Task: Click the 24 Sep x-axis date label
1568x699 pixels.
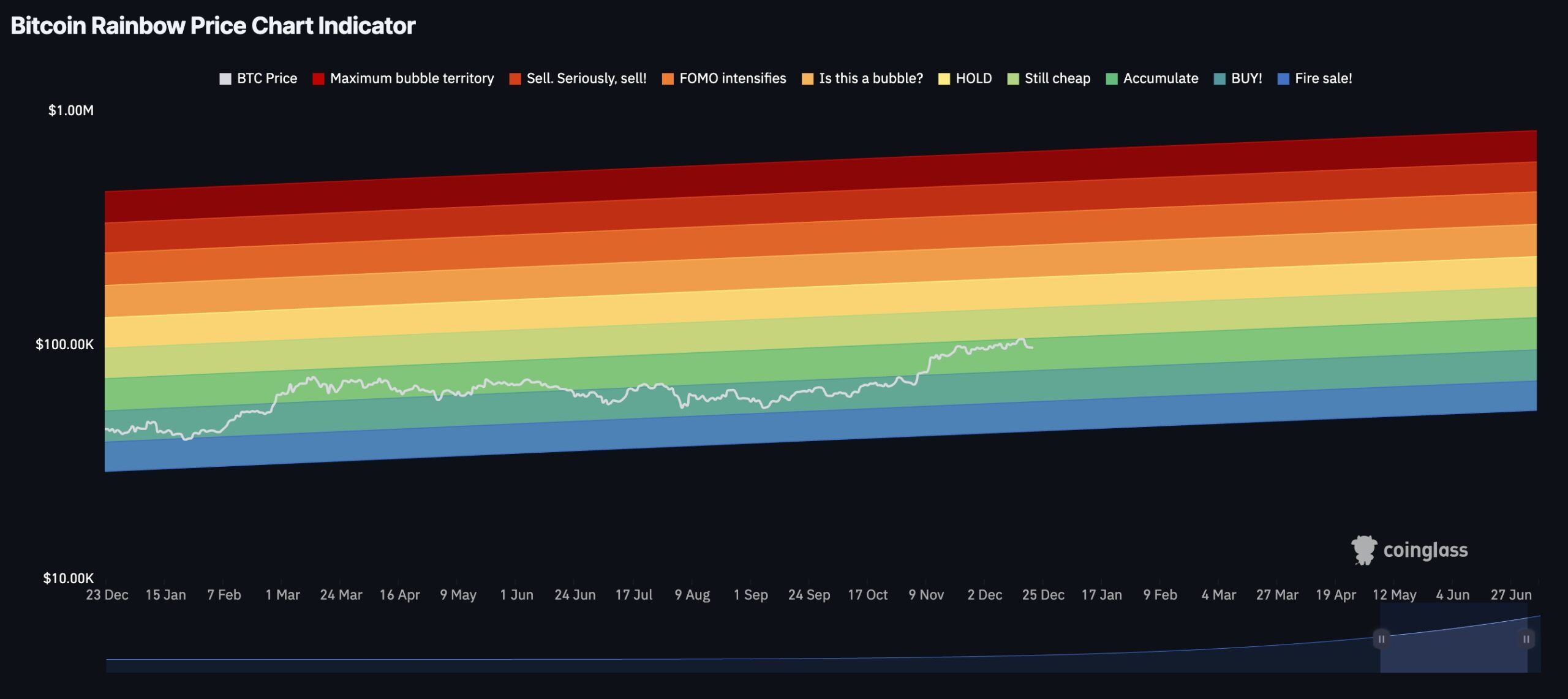Action: click(x=809, y=595)
